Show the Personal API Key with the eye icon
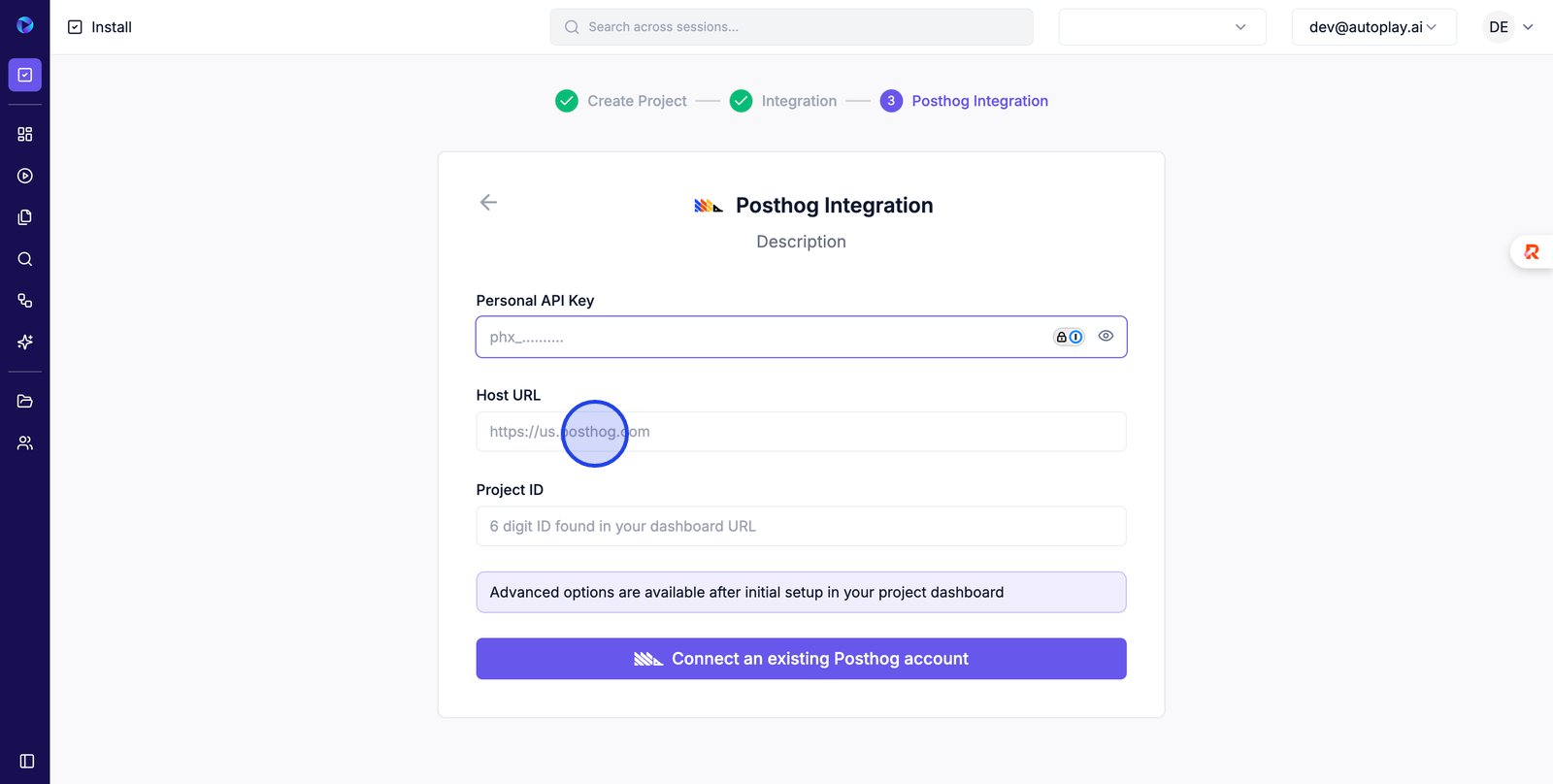 (1106, 336)
